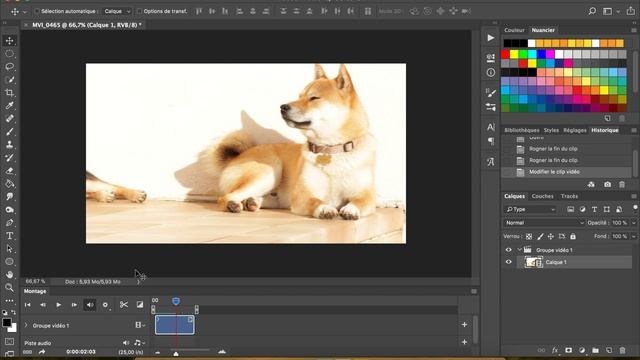Switch to the Tracés tab
This screenshot has width=640, height=360.
click(569, 196)
